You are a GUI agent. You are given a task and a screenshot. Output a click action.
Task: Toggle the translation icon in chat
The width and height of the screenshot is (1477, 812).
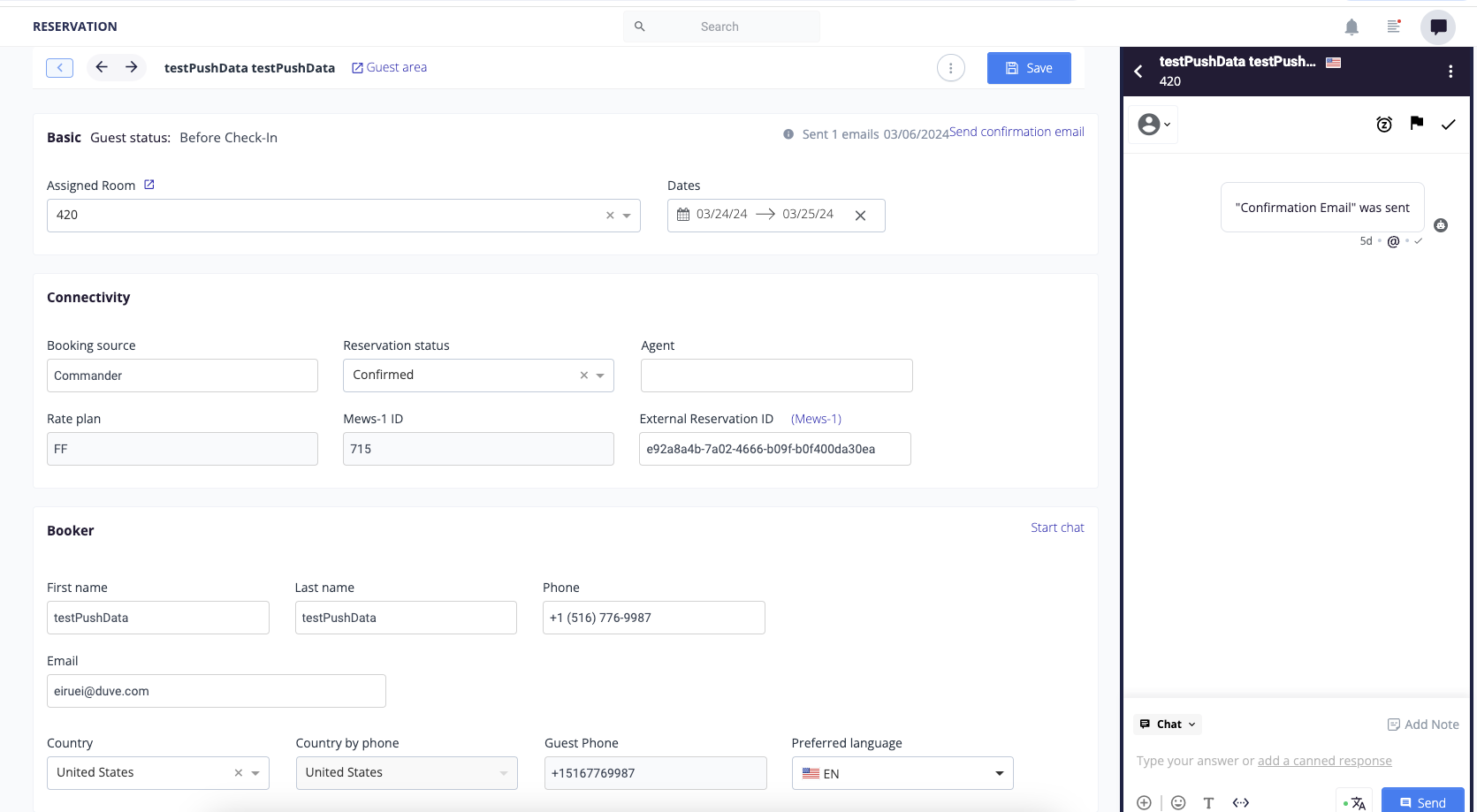point(1355,802)
